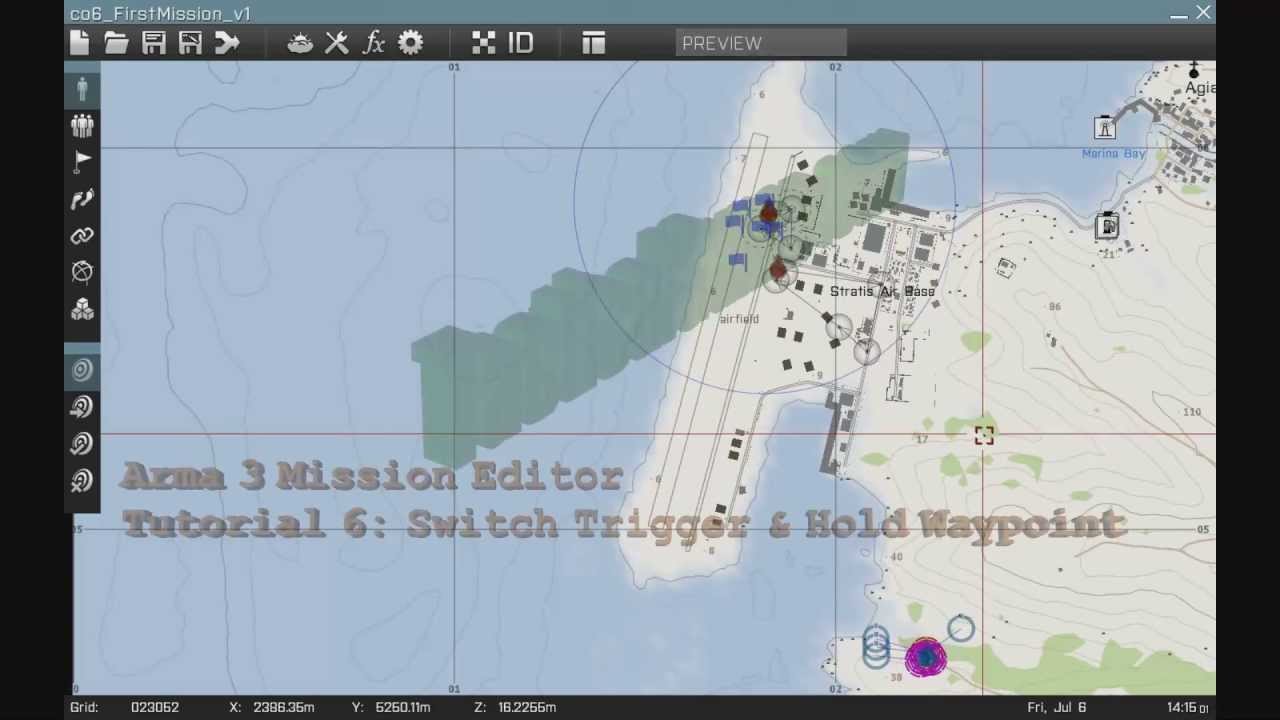Image resolution: width=1280 pixels, height=720 pixels.
Task: Select the Waypoints footprints mode
Action: pyautogui.click(x=82, y=199)
